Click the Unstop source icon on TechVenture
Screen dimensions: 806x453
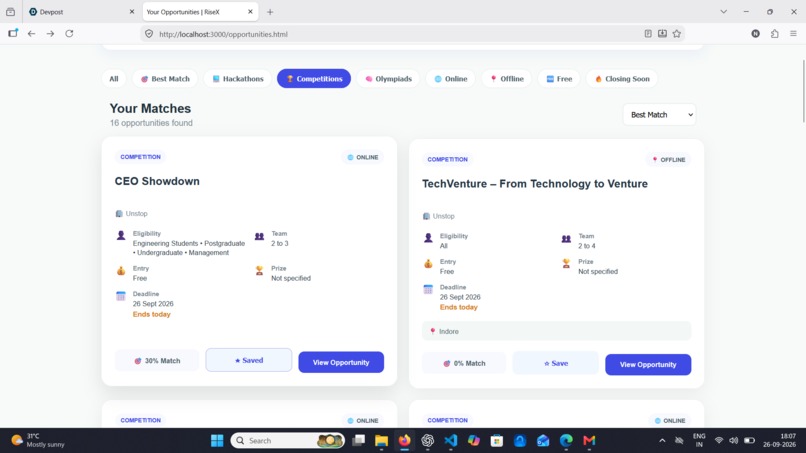click(426, 216)
